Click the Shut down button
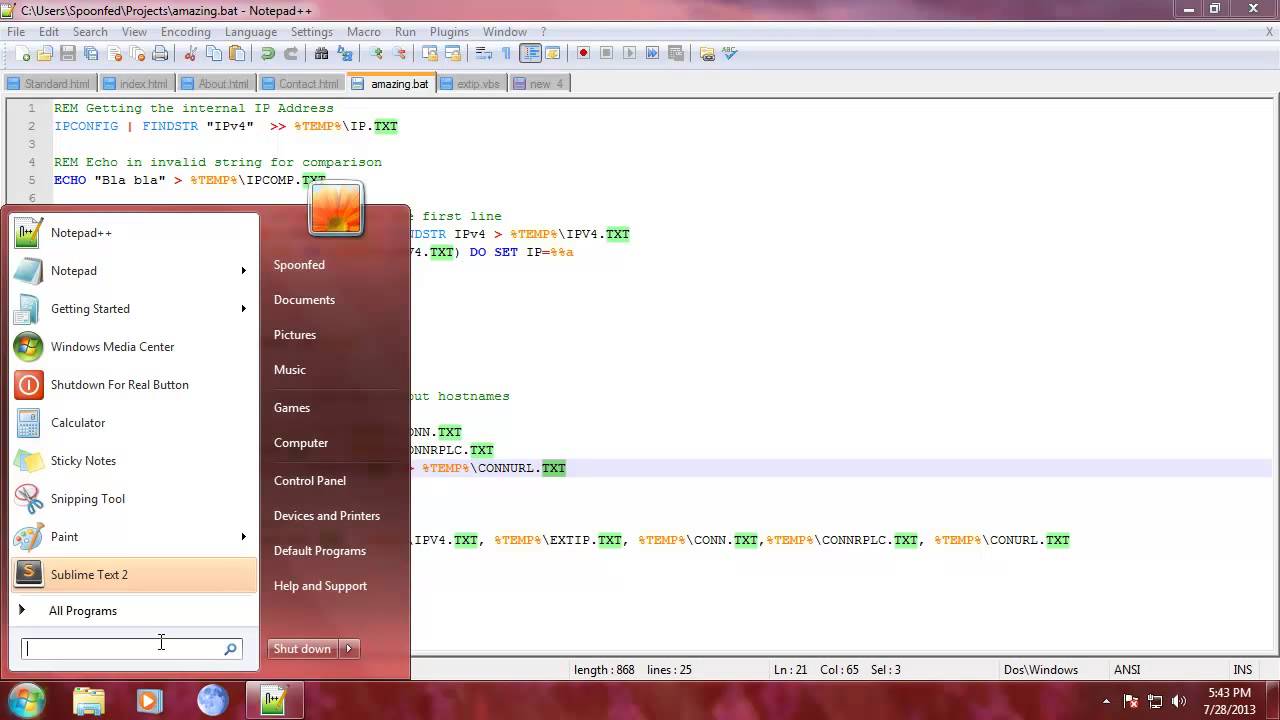1280x720 pixels. click(303, 649)
